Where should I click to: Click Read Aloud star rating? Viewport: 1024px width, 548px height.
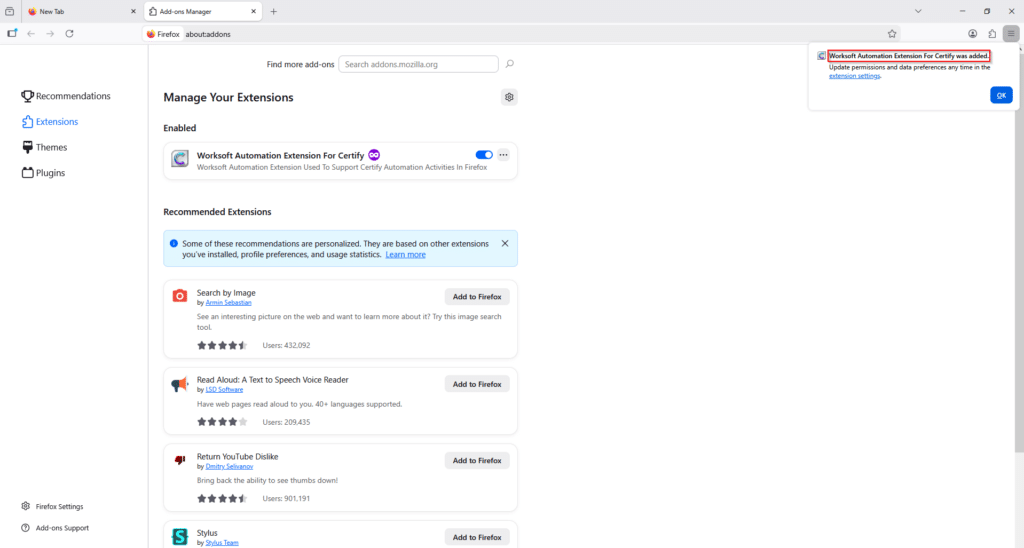point(222,422)
